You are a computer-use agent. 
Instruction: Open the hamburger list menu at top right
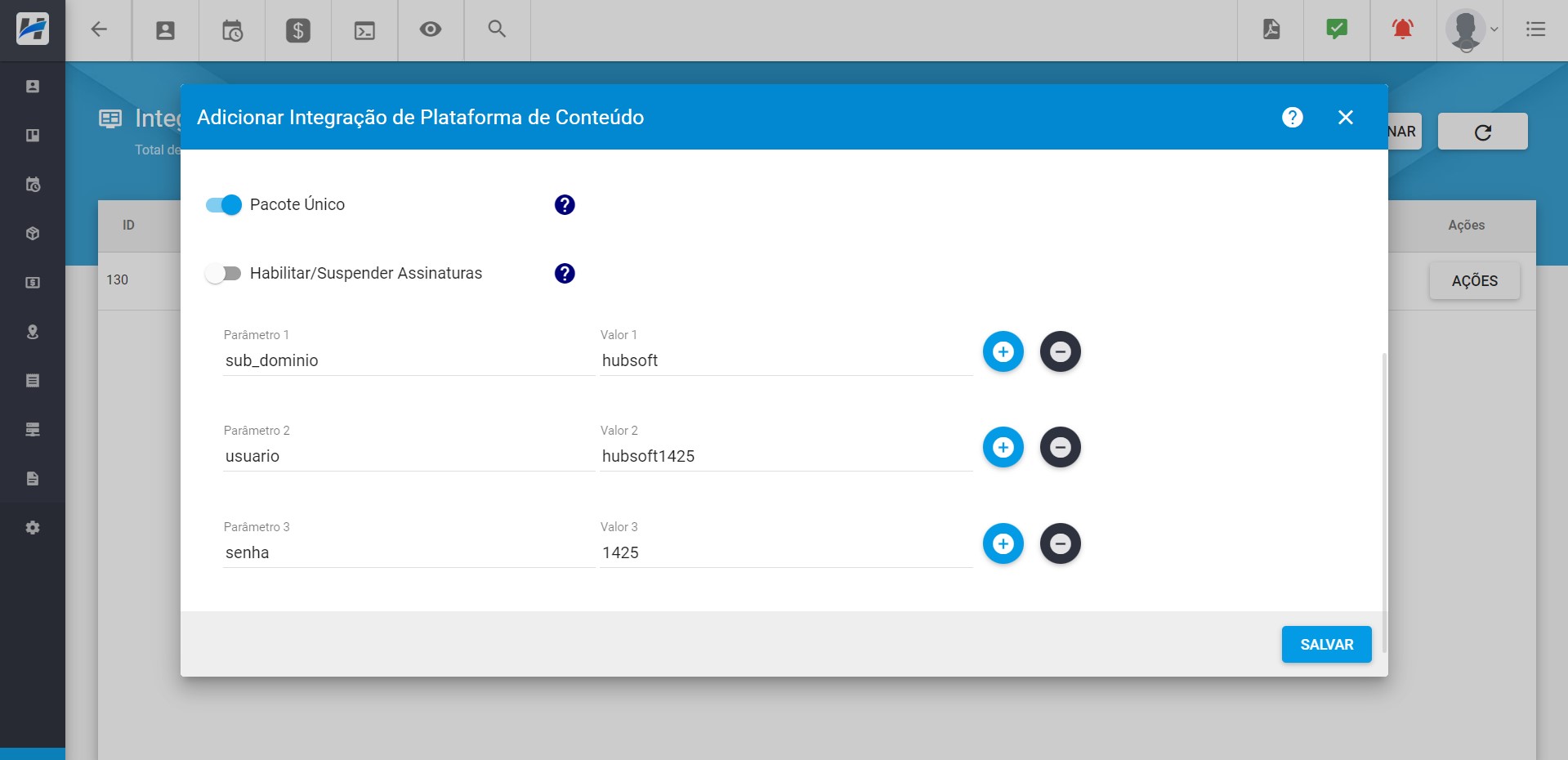coord(1536,30)
